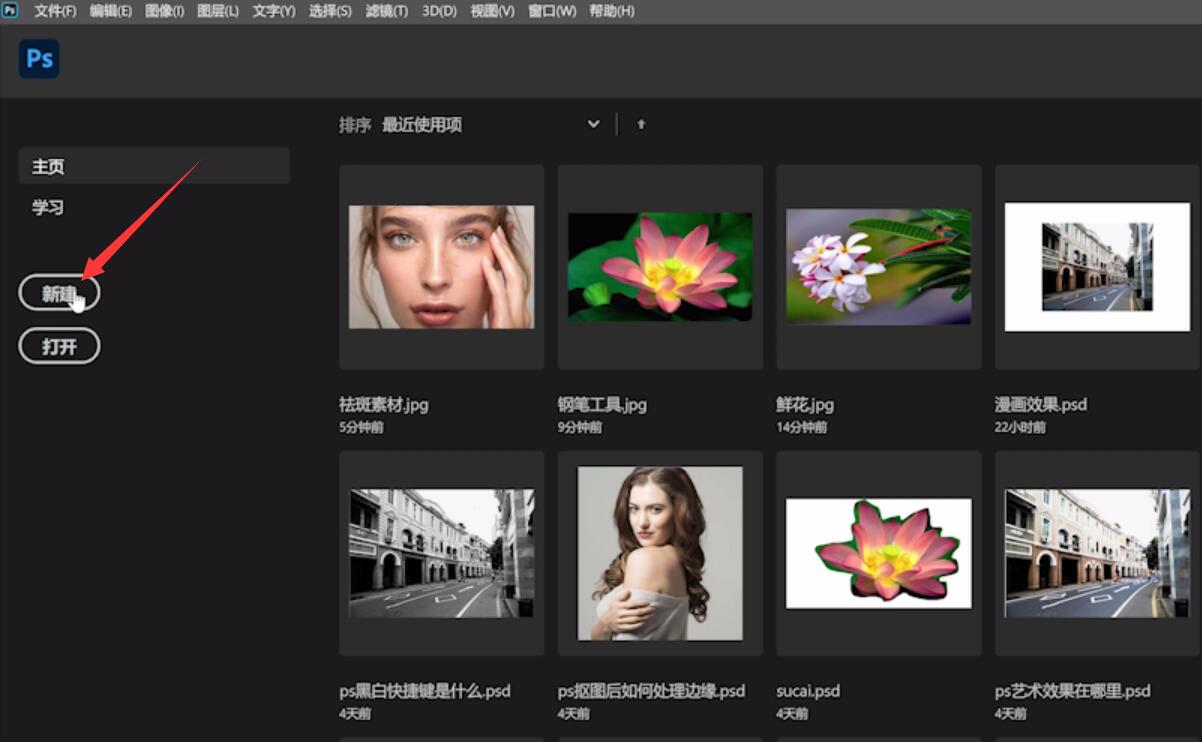Open the 选择(S) menu
The height and width of the screenshot is (742, 1202).
(x=330, y=11)
